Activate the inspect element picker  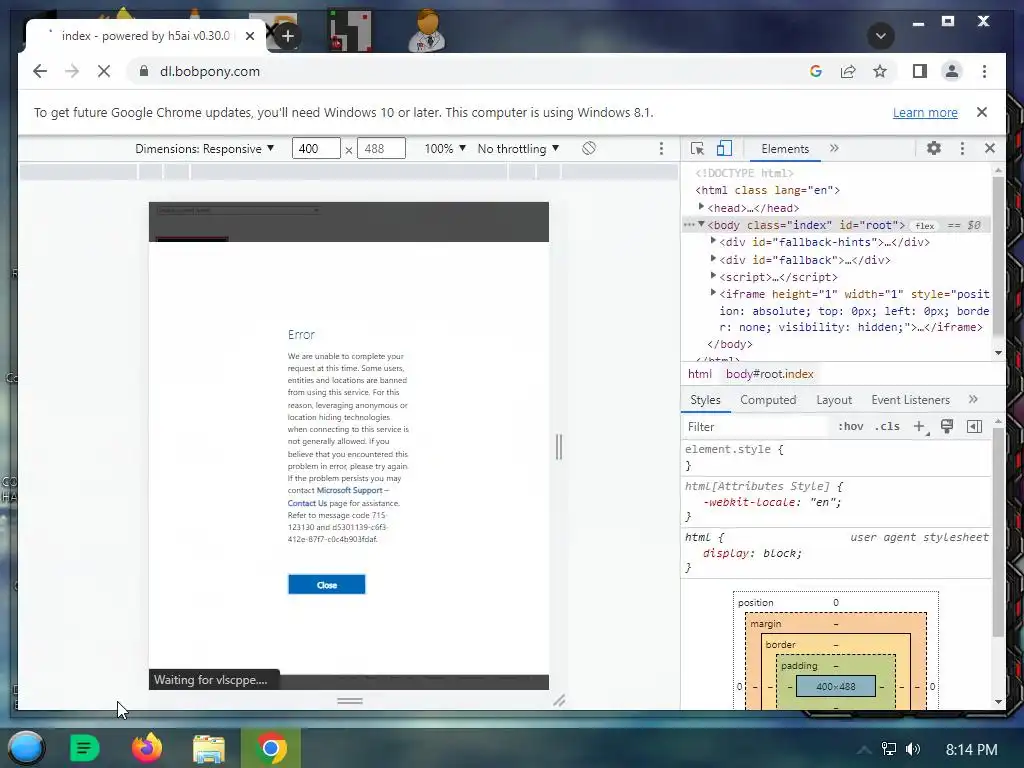[697, 149]
